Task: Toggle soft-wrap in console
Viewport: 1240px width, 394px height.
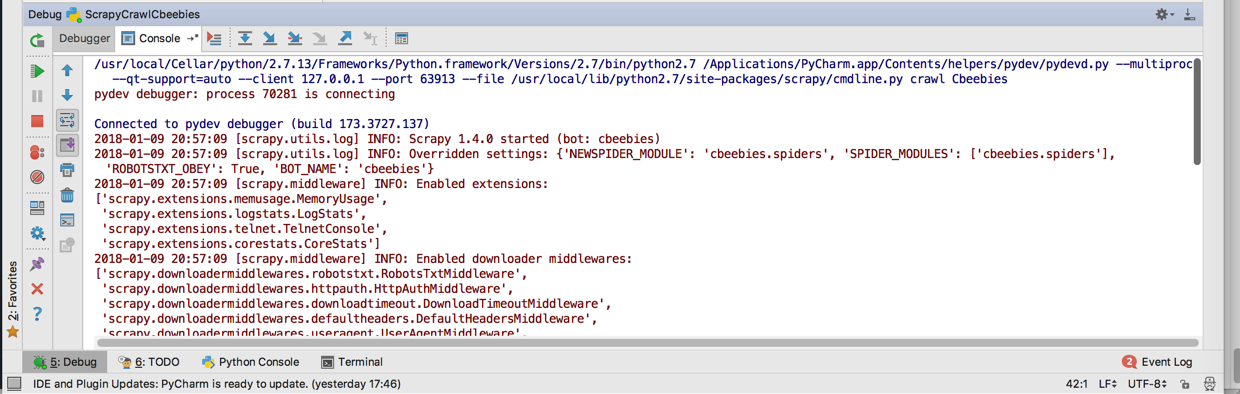Action: point(67,121)
